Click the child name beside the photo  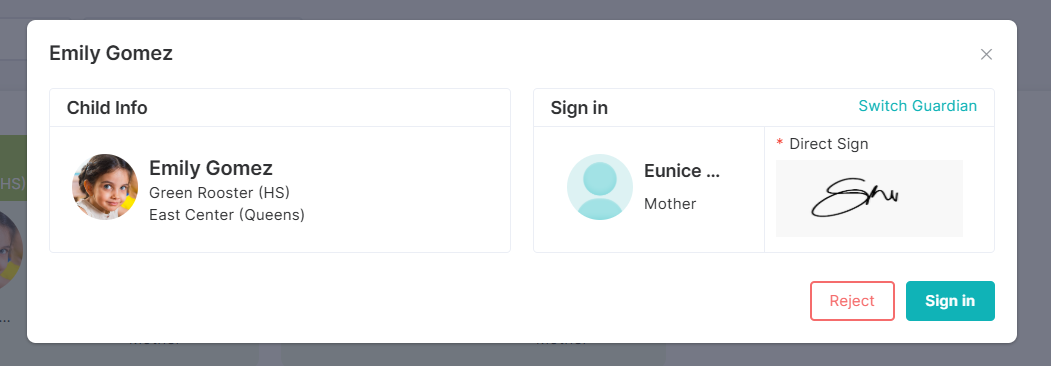click(210, 168)
